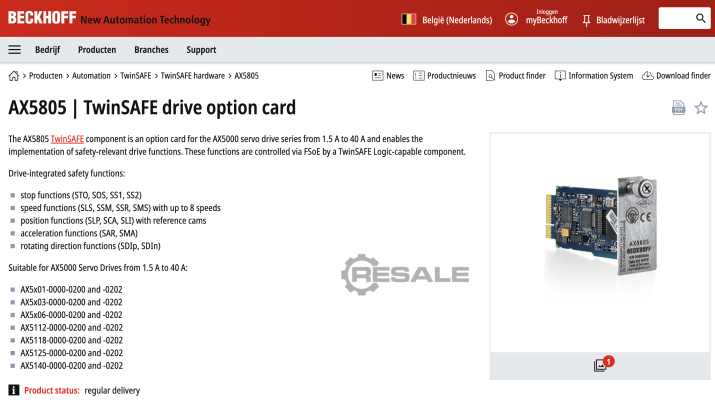Click the 'Product status:' label
Screen dimensions: 715x419
[52, 390]
